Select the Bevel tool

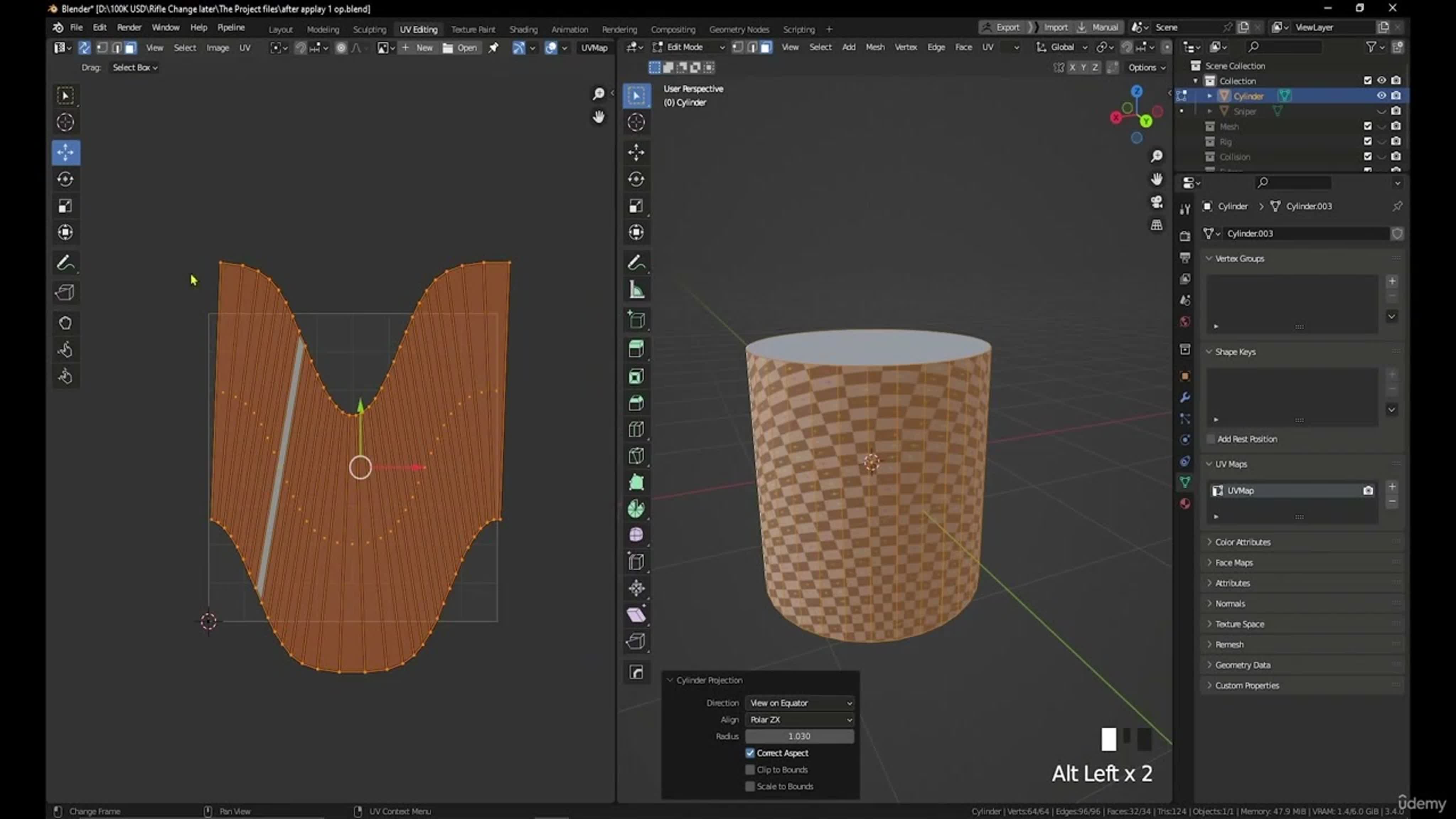click(x=636, y=403)
